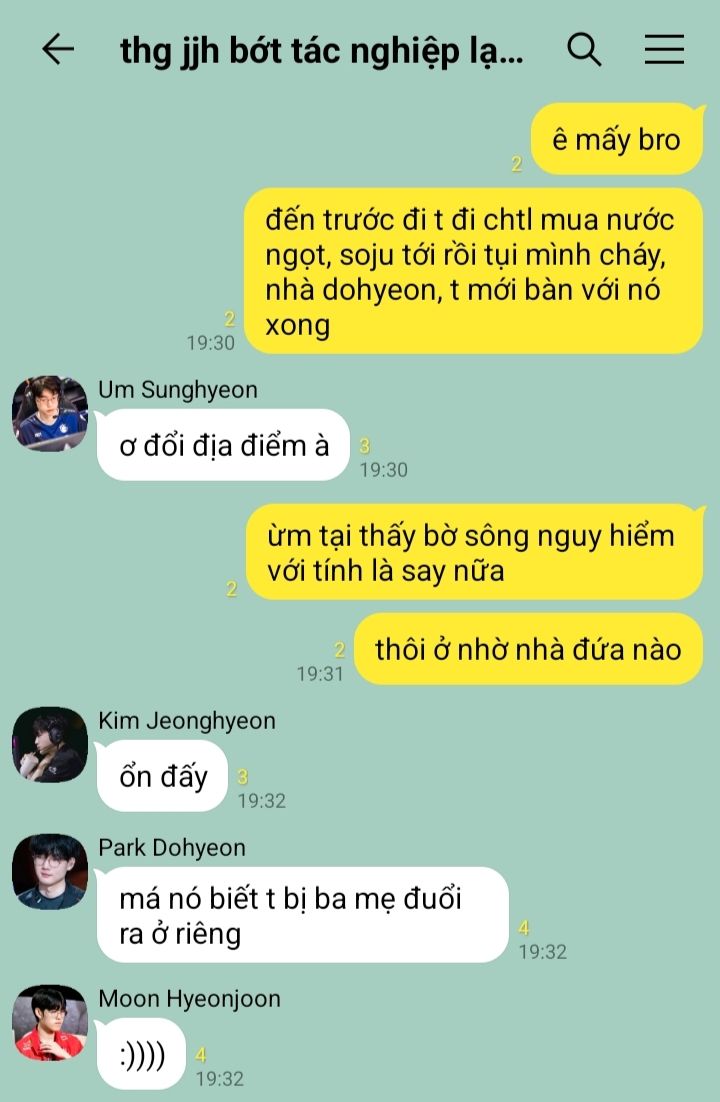Tap Kim Jeonghyeon name label
Image resolution: width=720 pixels, height=1102 pixels.
point(187,720)
